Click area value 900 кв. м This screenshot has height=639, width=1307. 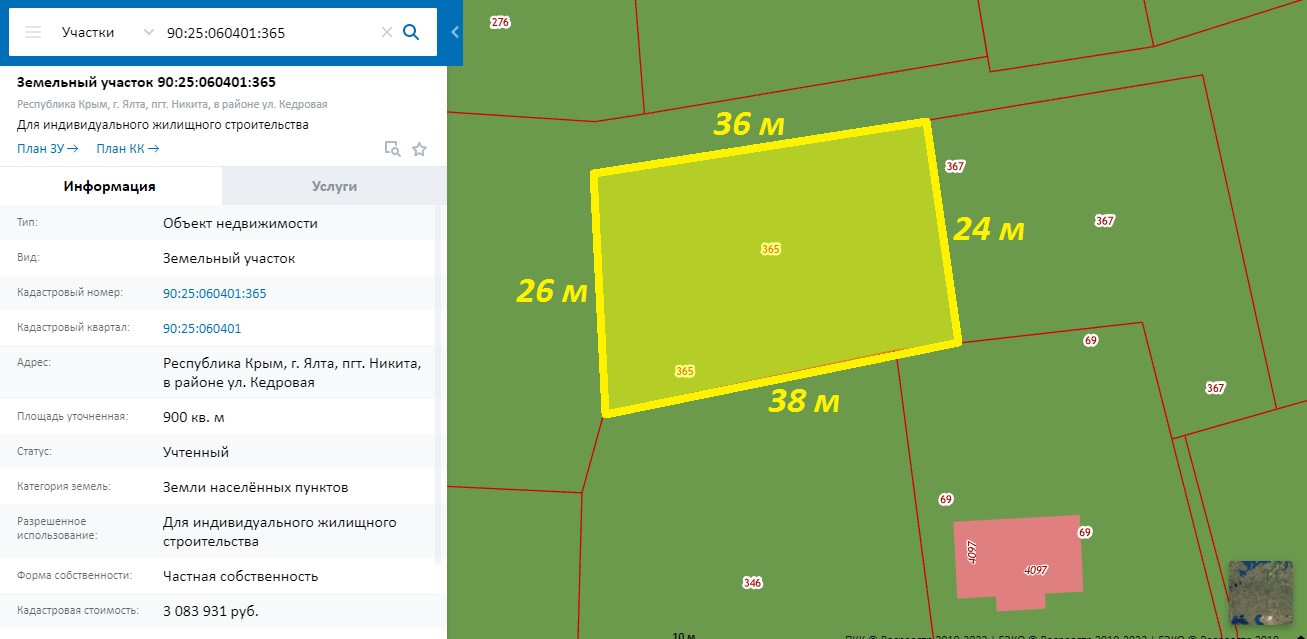pyautogui.click(x=195, y=417)
